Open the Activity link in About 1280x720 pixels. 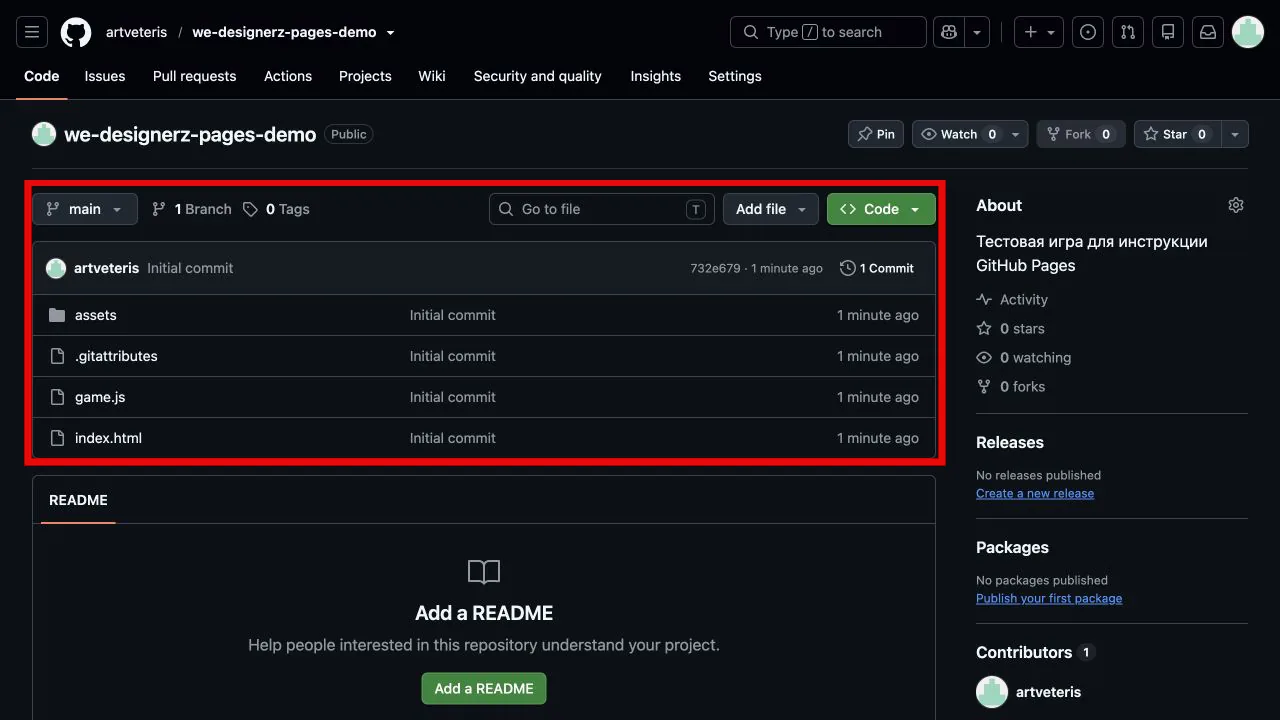[x=1012, y=299]
